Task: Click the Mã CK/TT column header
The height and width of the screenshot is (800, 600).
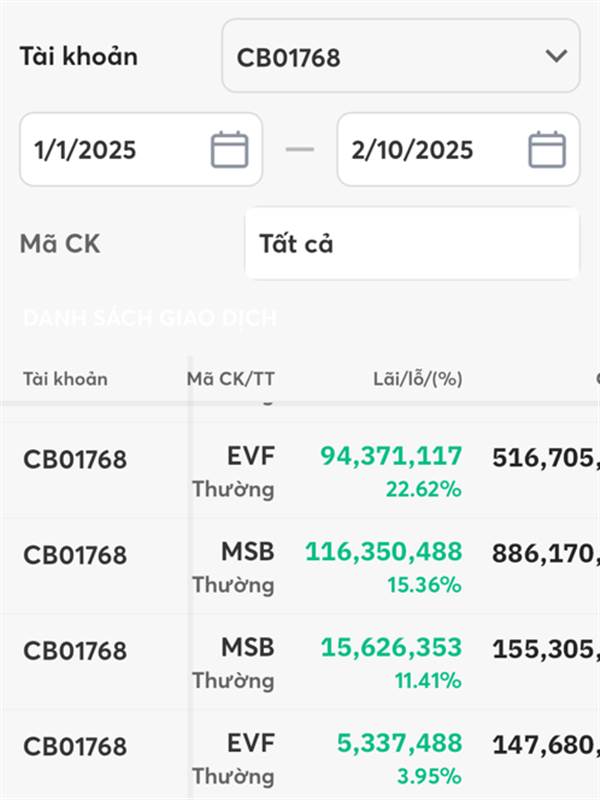Action: pos(230,379)
